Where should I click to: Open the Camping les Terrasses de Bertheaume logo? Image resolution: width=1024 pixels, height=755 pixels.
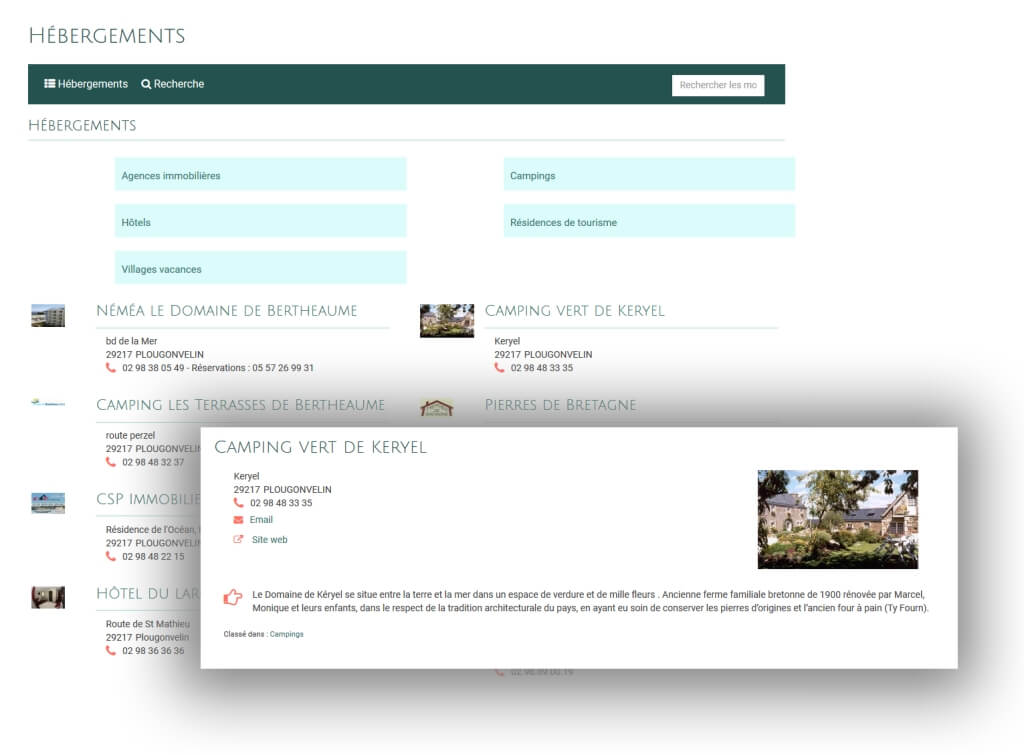[48, 403]
